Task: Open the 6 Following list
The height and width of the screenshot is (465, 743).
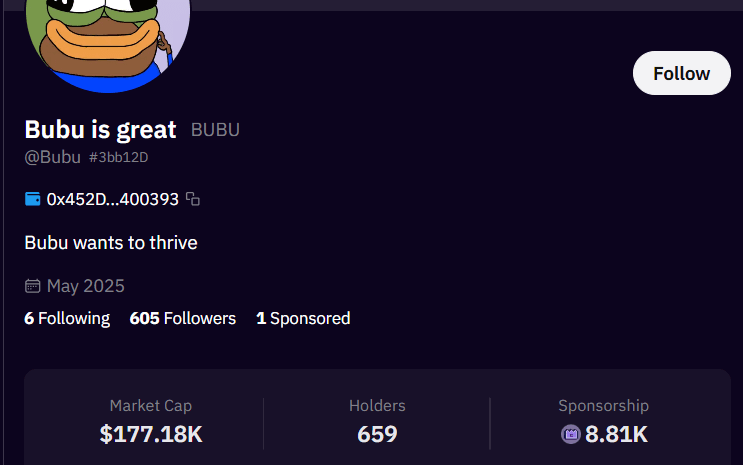Action: click(67, 318)
